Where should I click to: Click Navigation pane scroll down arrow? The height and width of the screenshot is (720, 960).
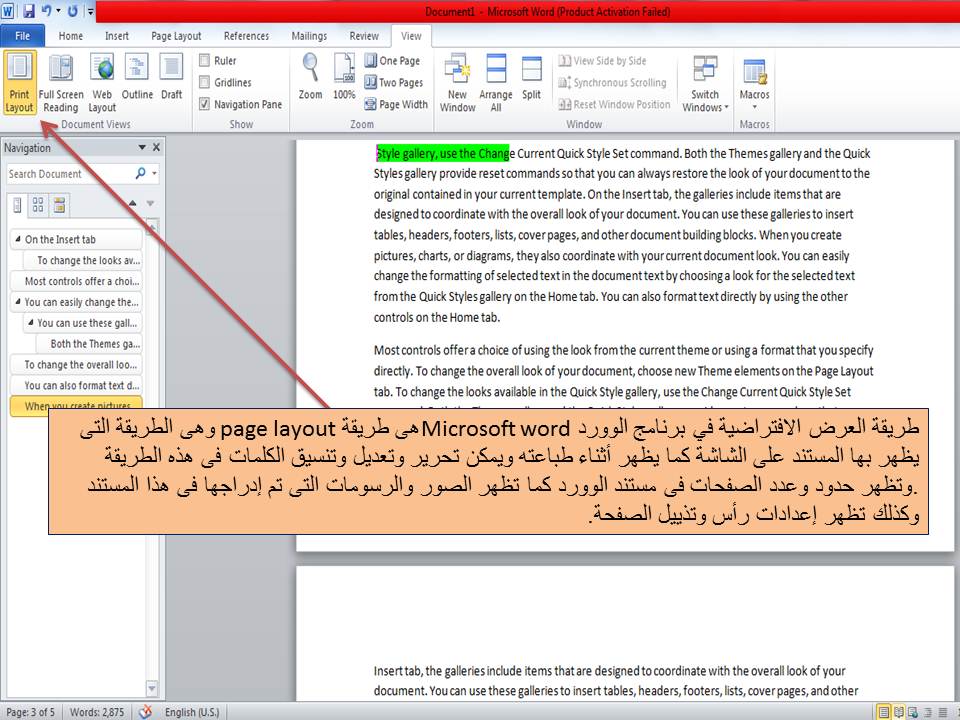(x=152, y=689)
